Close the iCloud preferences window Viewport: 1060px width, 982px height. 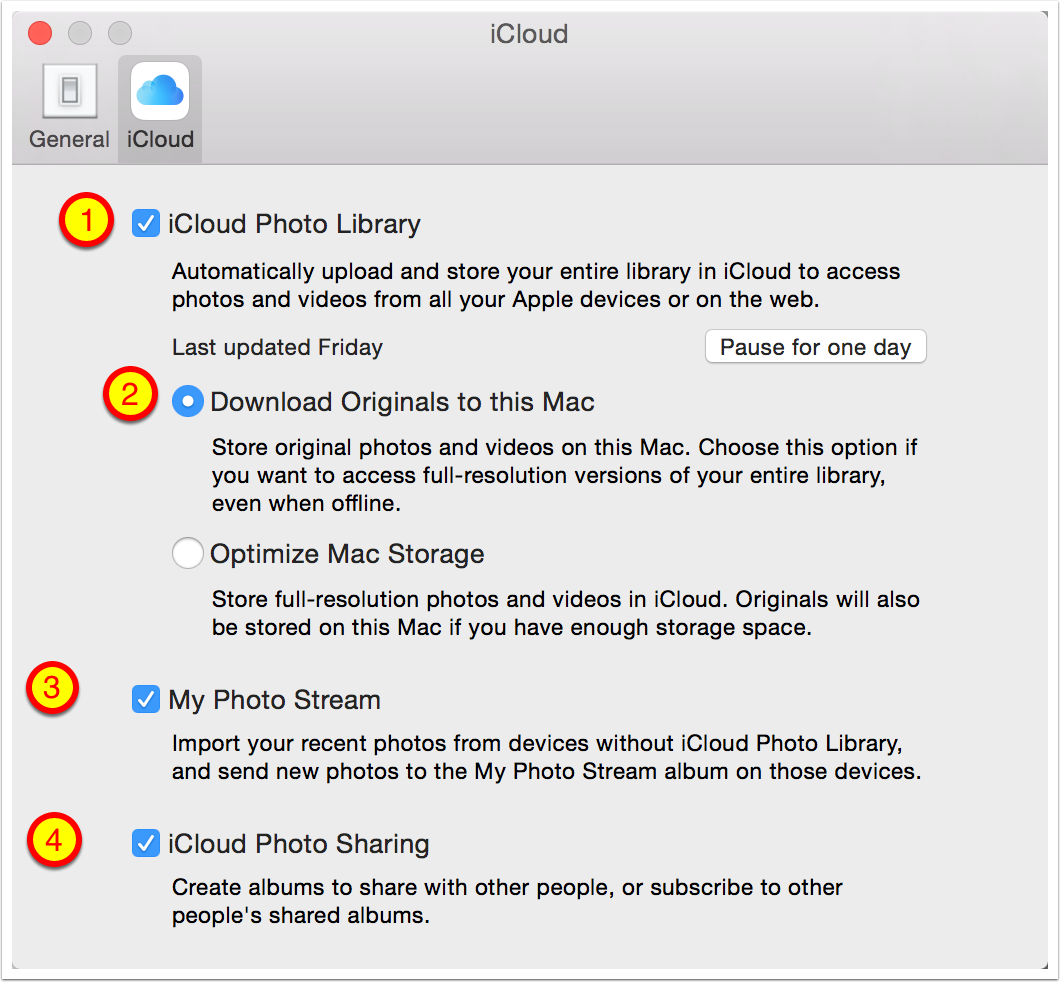pyautogui.click(x=40, y=34)
